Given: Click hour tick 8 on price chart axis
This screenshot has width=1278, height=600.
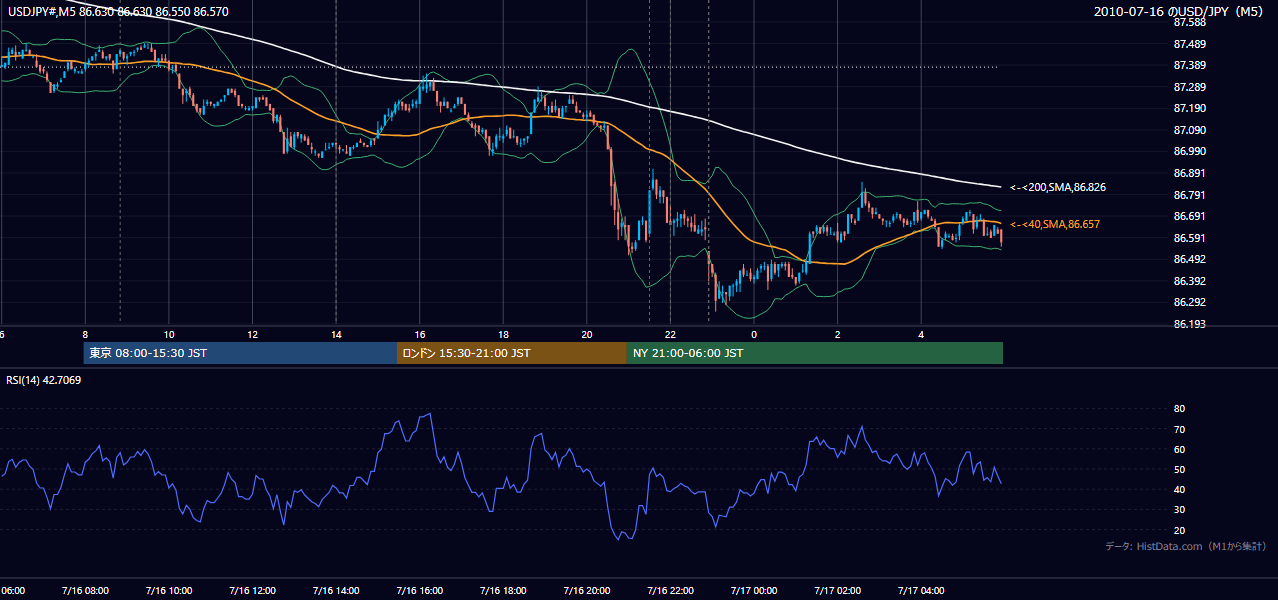Looking at the screenshot, I should (x=85, y=334).
